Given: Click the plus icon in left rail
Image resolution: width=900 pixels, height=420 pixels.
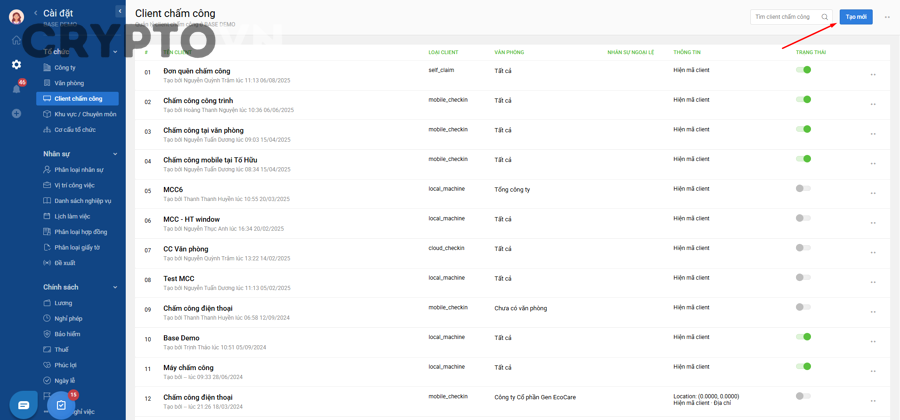Looking at the screenshot, I should point(16,114).
